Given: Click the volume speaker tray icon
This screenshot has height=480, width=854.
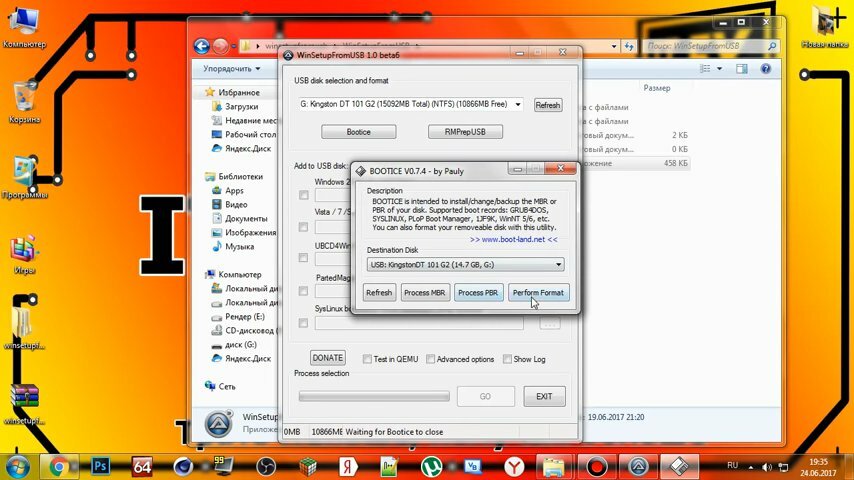Looking at the screenshot, I should click(767, 467).
